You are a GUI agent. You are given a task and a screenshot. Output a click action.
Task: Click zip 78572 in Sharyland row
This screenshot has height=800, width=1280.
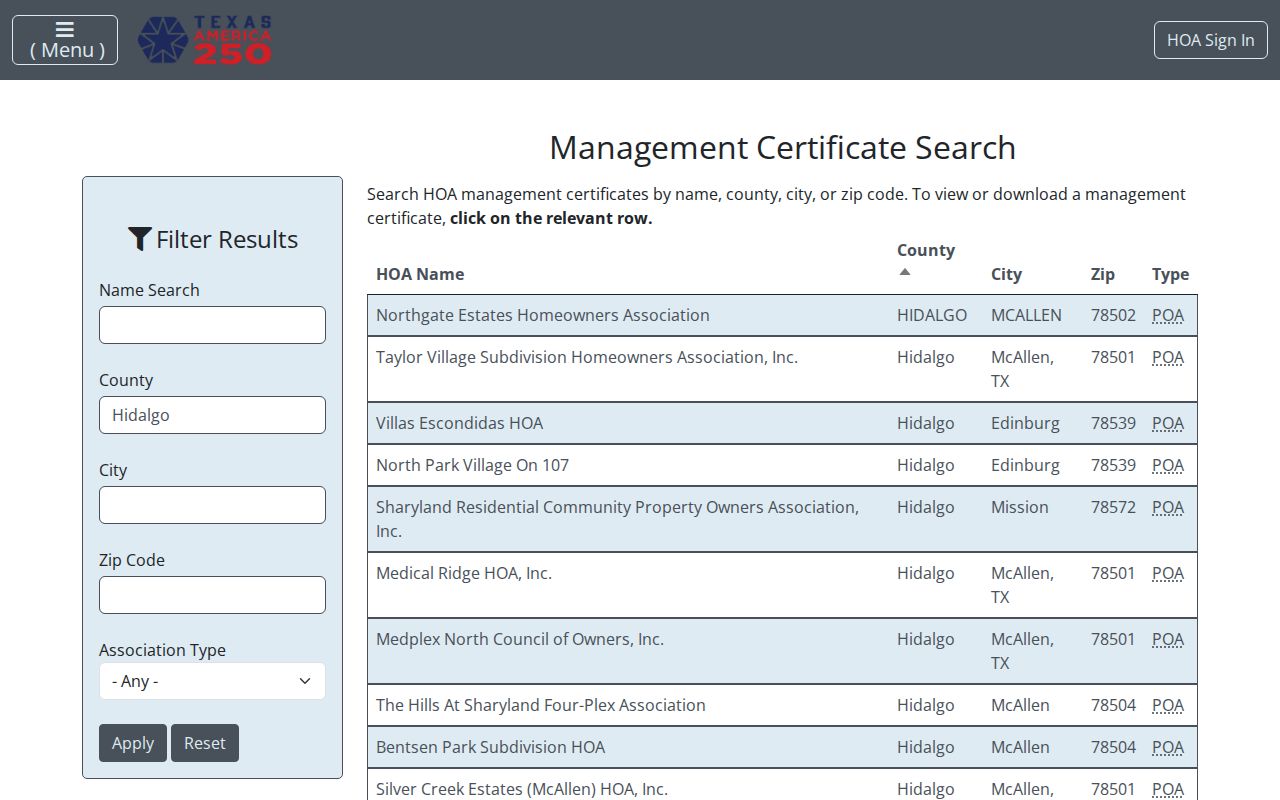(x=1113, y=507)
